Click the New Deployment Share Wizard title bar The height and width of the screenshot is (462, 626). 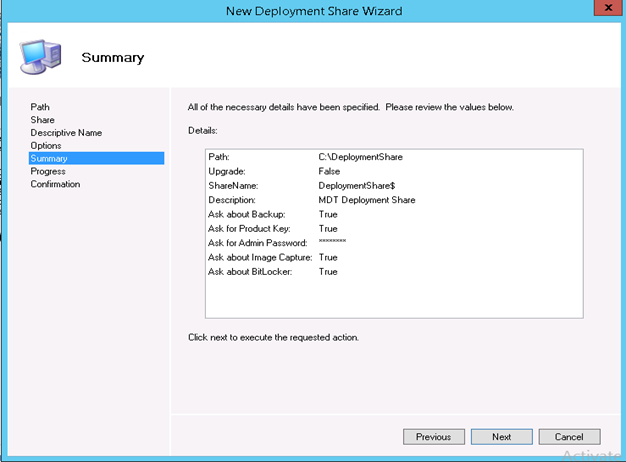tap(313, 9)
